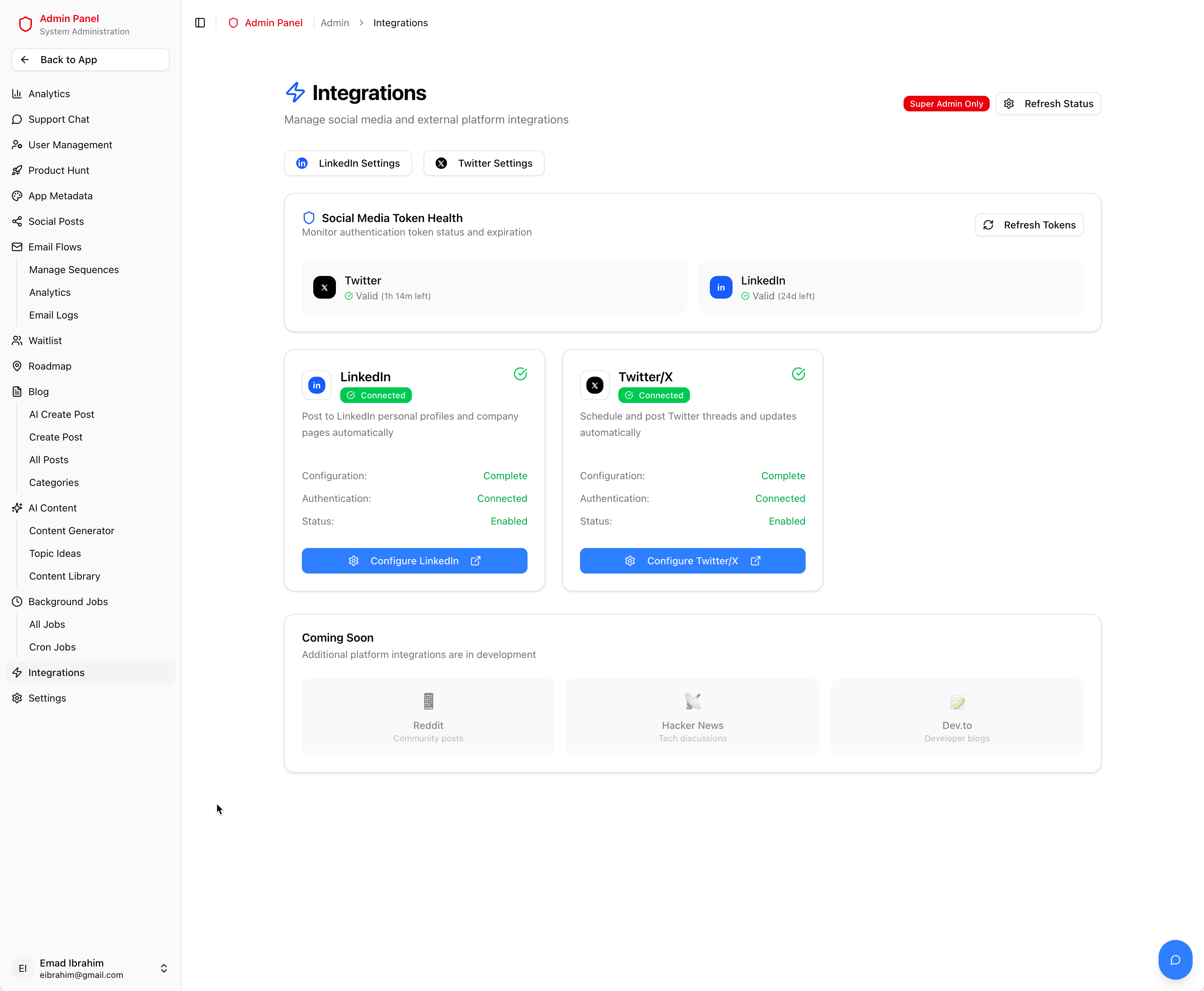The height and width of the screenshot is (991, 1204).
Task: Collapse the Blog submenu in sidebar
Action: click(x=38, y=391)
